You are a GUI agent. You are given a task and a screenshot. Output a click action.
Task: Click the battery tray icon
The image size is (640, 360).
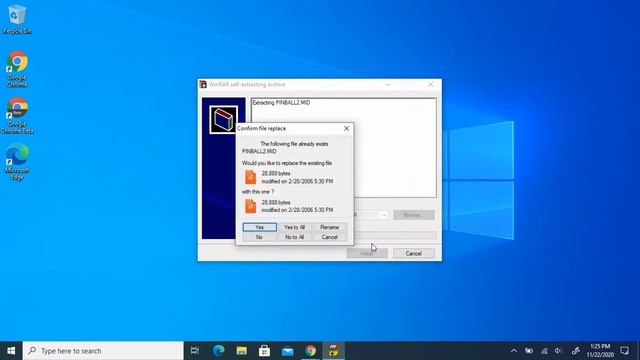point(529,351)
